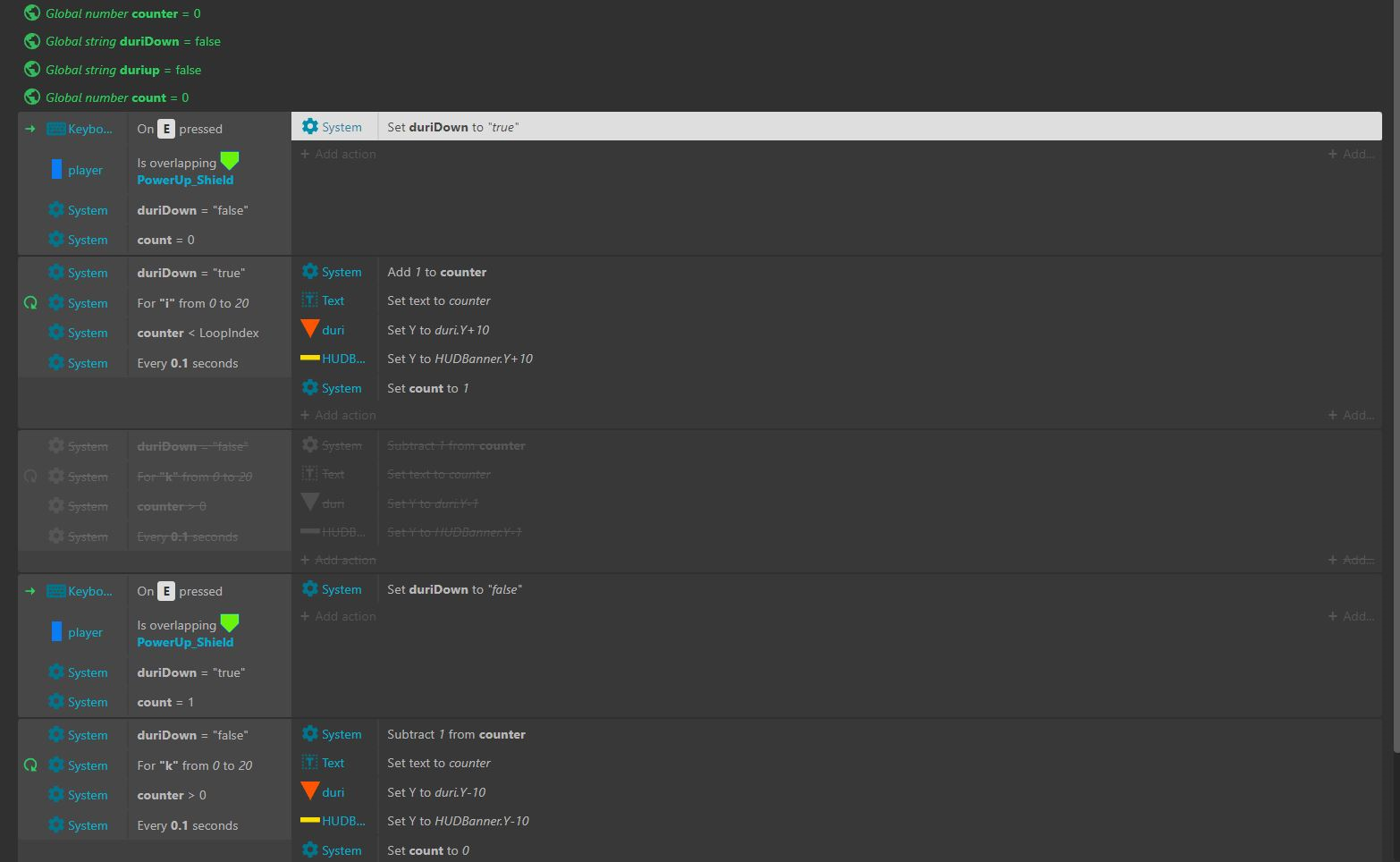1400x862 pixels.
Task: Select the disabled Set Y to duri.Y-1 action
Action: 879,503
